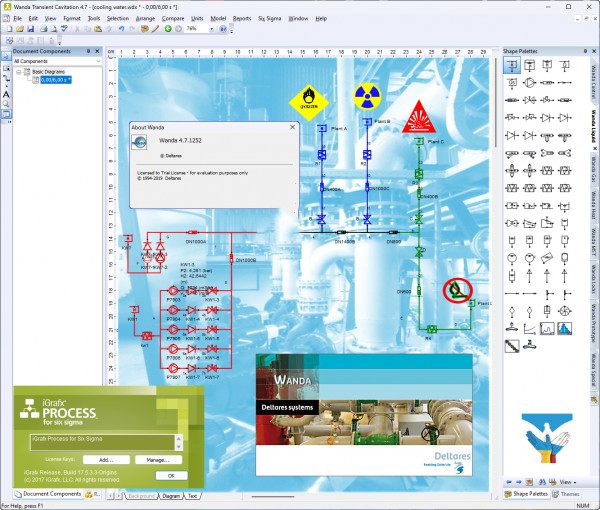This screenshot has width=600, height=510.
Task: Open the Compare menu
Action: pos(173,18)
